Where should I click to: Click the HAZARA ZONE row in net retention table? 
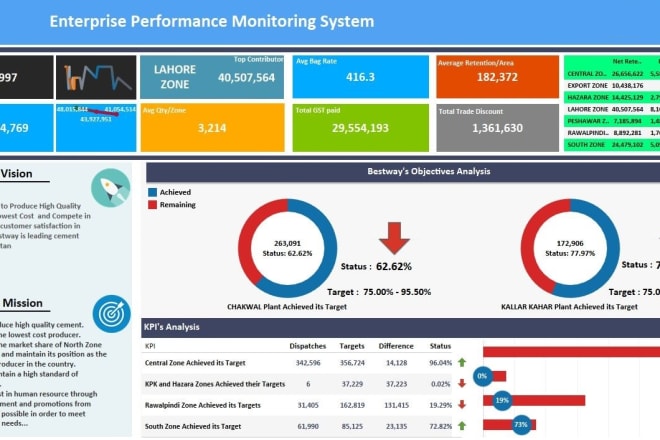612,97
